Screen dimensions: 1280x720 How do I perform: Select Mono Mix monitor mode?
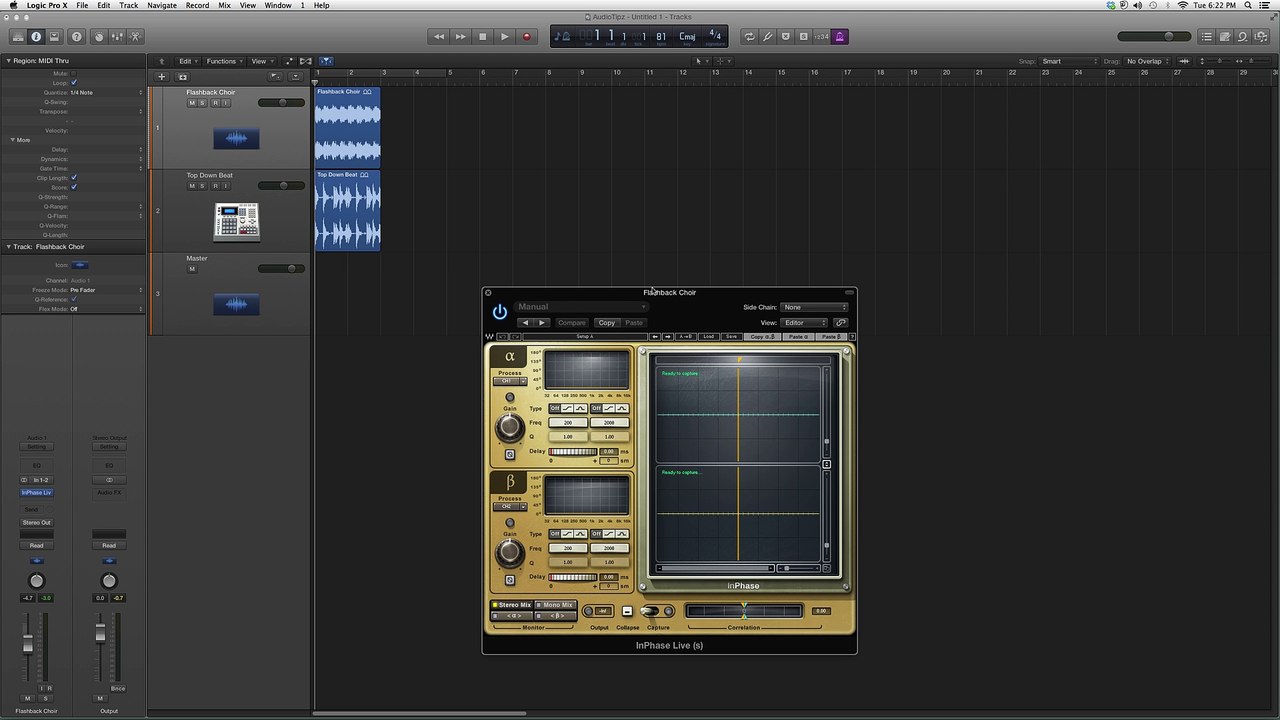pyautogui.click(x=555, y=605)
